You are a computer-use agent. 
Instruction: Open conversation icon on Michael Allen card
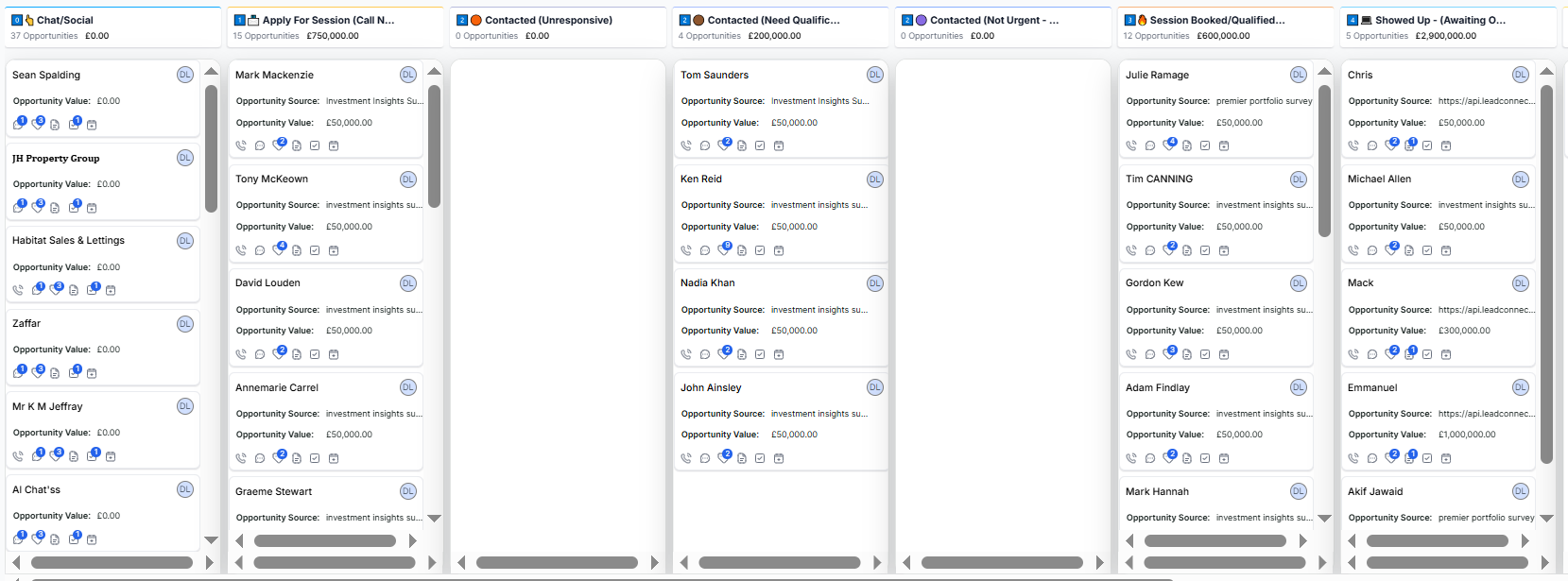pyautogui.click(x=1372, y=250)
